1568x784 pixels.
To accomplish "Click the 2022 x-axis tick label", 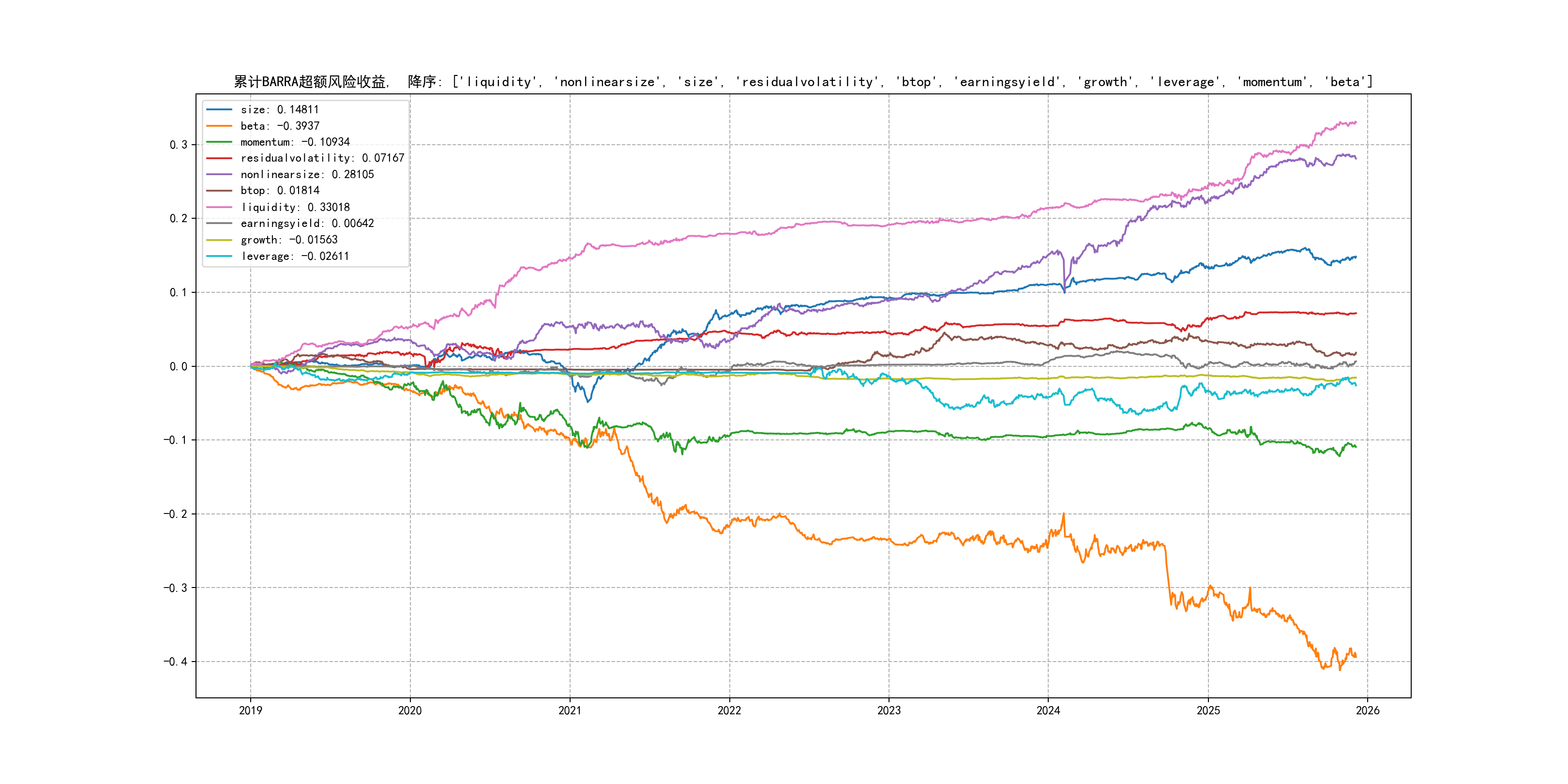I will [729, 710].
